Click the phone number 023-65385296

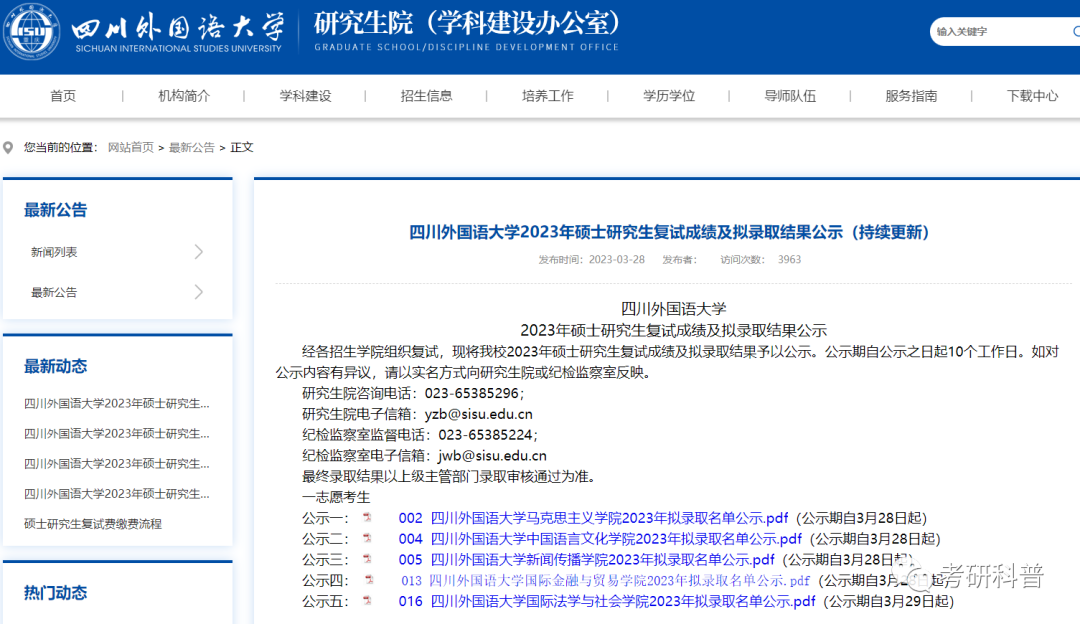click(x=472, y=393)
